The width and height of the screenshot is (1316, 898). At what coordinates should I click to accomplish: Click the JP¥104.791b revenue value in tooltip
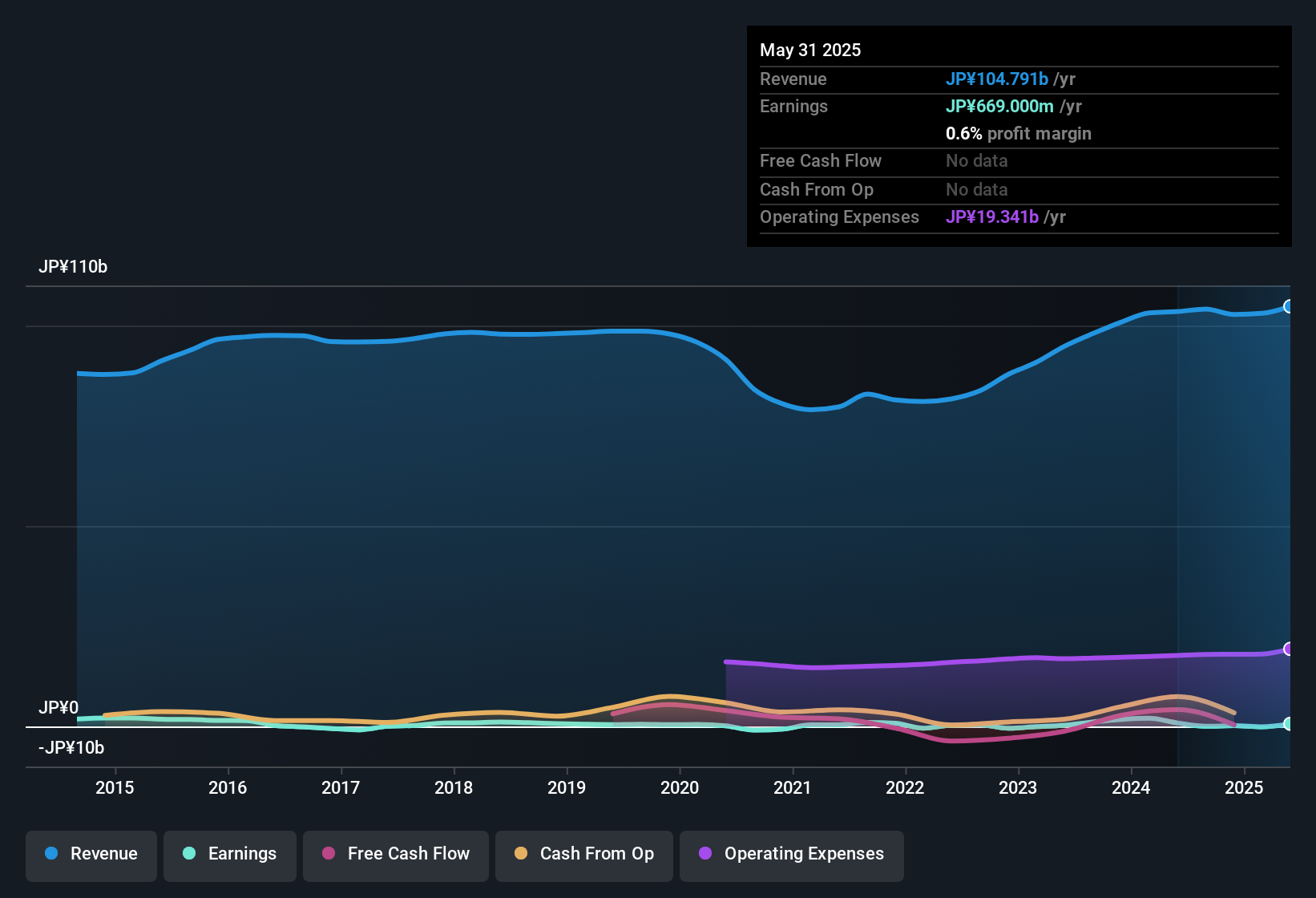click(997, 79)
